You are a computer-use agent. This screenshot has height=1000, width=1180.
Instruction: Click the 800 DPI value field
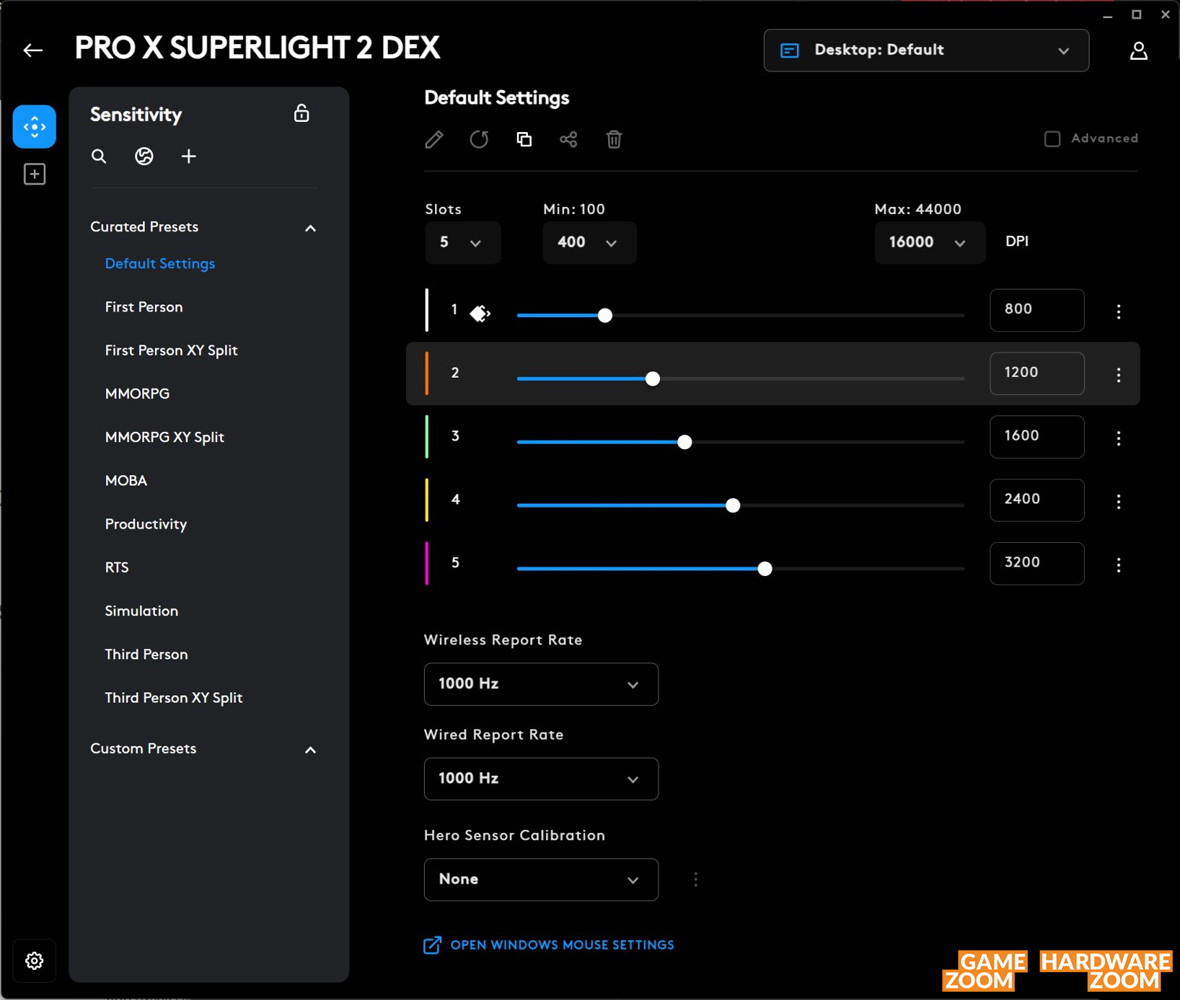(1037, 310)
